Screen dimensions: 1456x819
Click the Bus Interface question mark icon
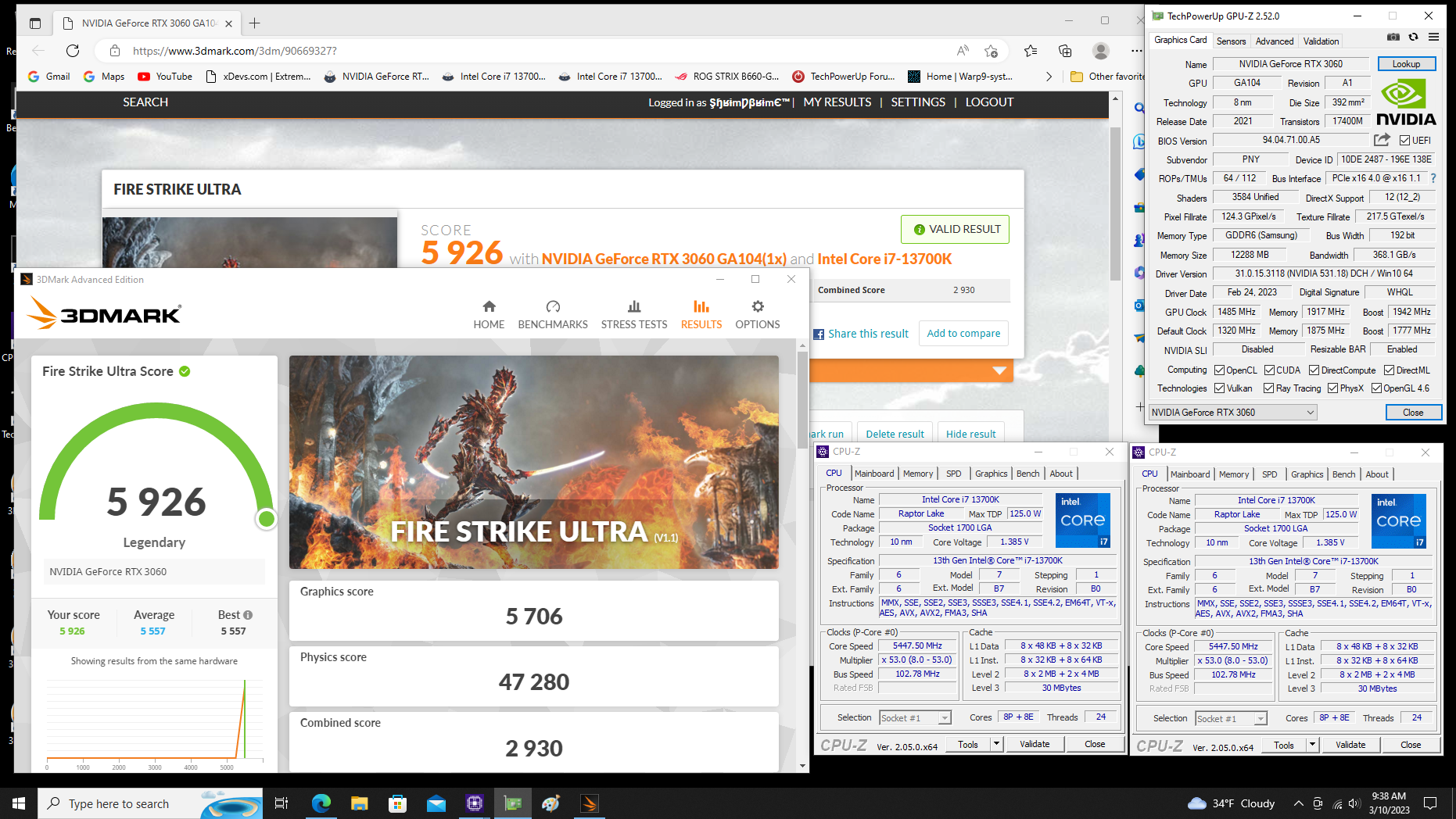pos(1433,178)
